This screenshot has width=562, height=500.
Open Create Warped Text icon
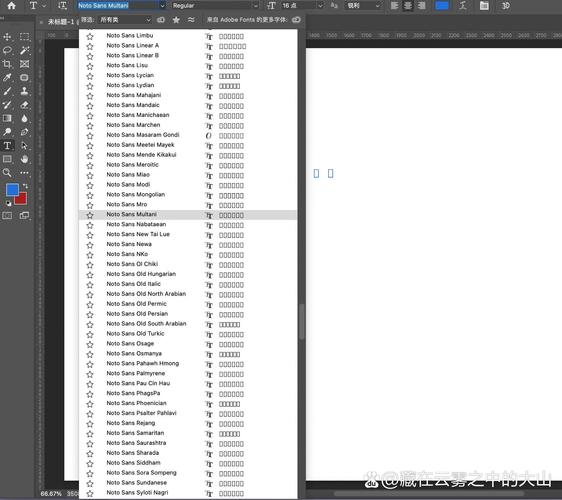coord(463,6)
